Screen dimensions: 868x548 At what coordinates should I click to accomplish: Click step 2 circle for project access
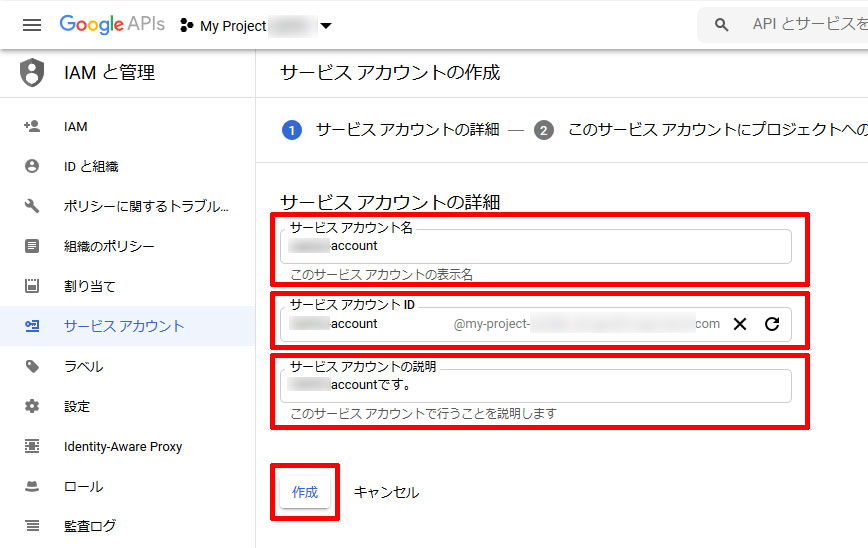tap(544, 130)
